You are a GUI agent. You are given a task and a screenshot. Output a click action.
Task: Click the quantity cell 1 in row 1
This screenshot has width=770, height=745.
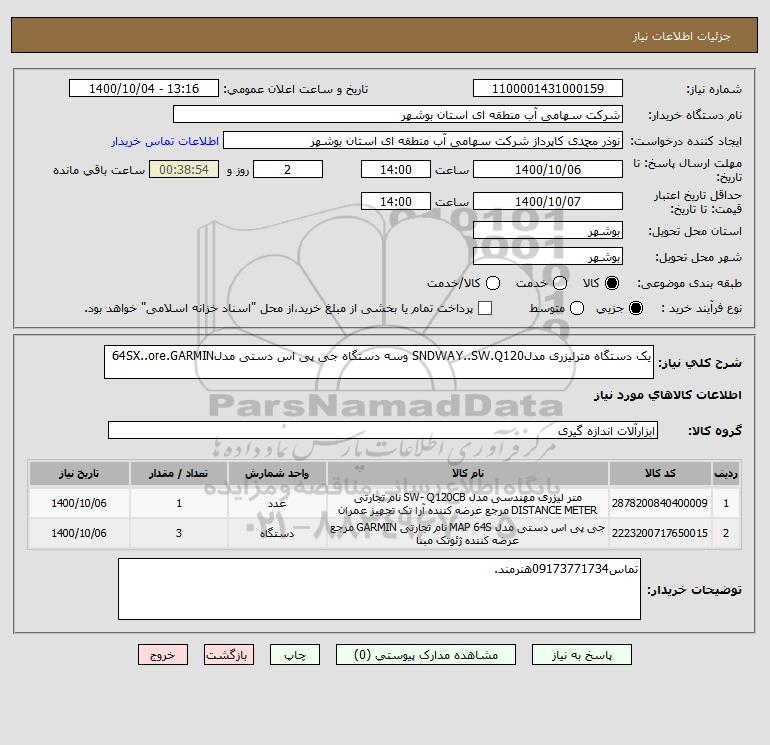[x=179, y=503]
